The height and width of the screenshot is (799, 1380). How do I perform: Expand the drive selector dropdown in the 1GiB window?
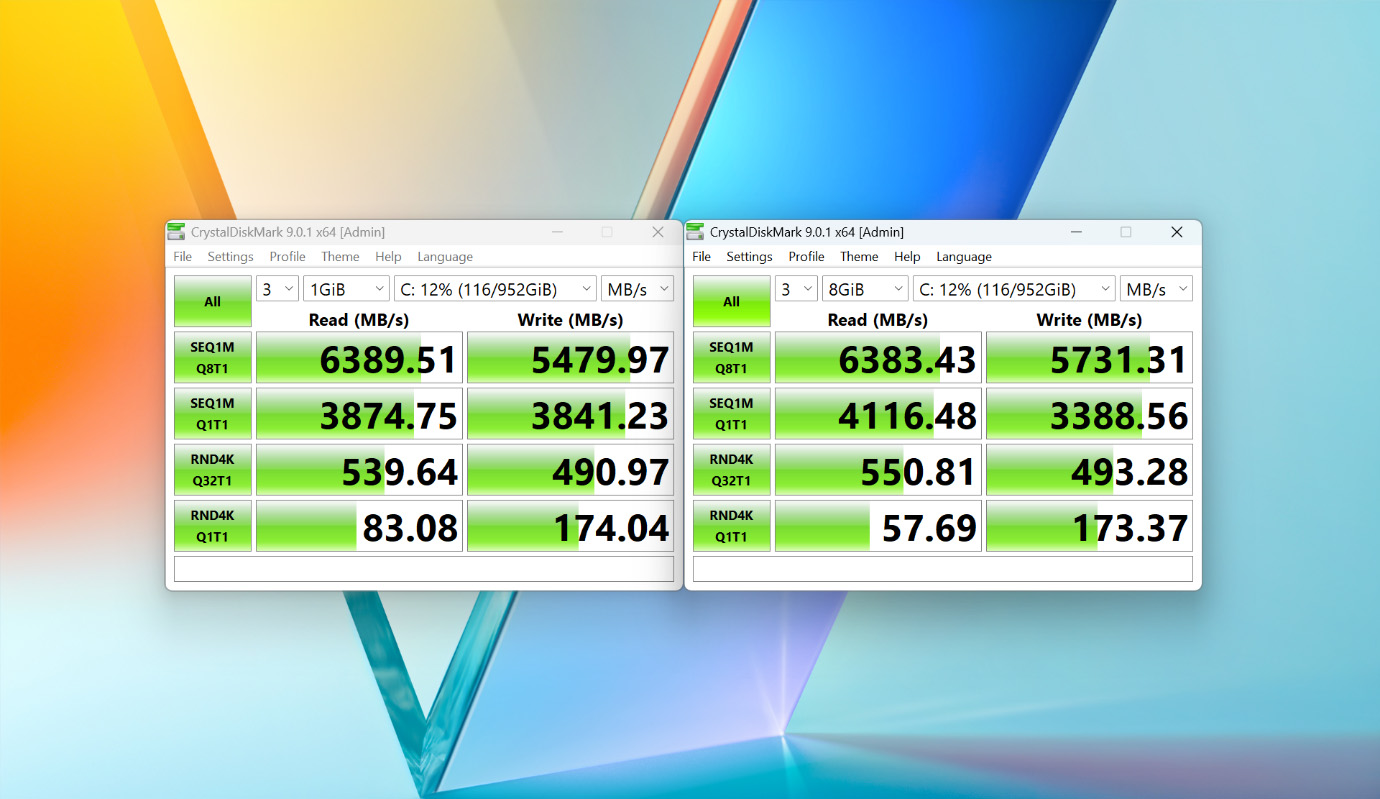tap(495, 289)
